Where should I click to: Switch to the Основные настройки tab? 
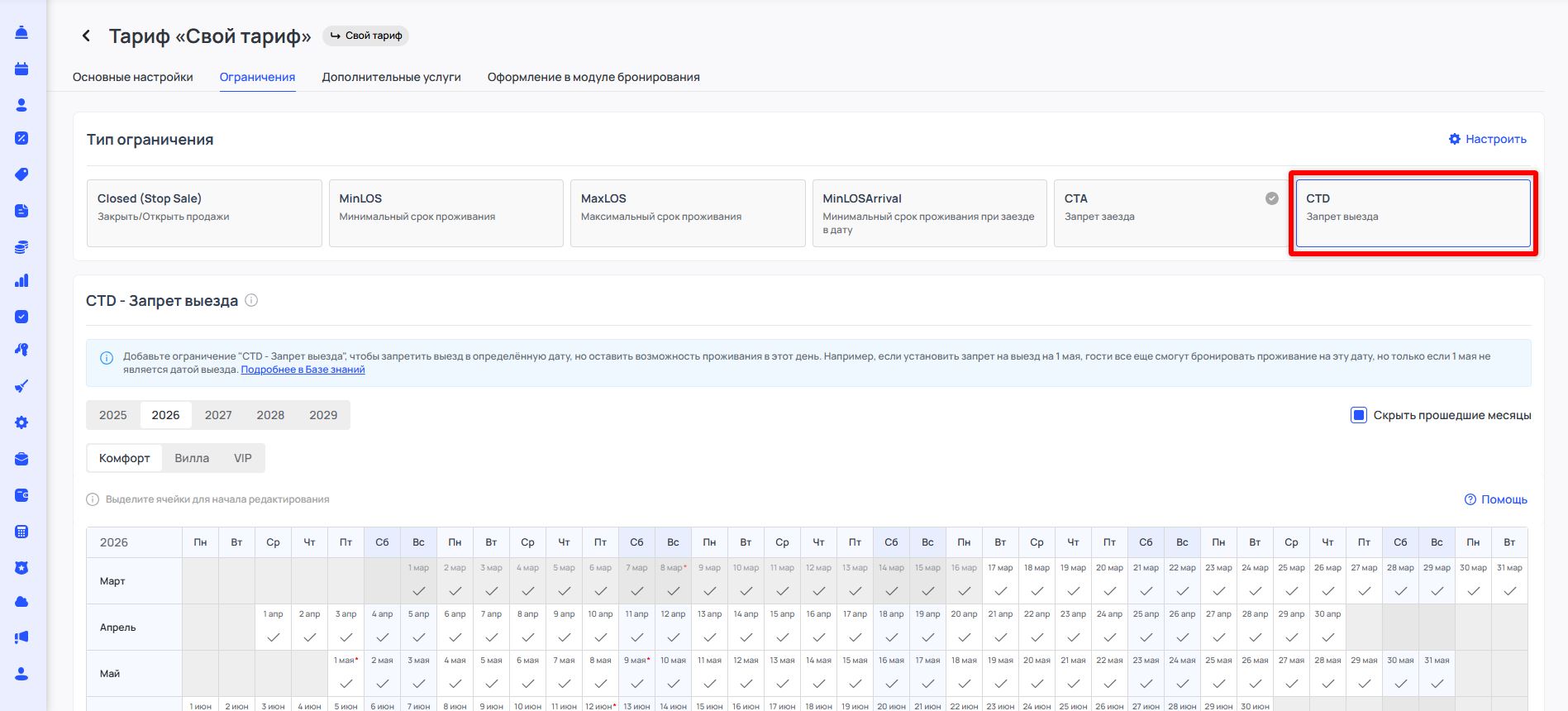[x=133, y=77]
